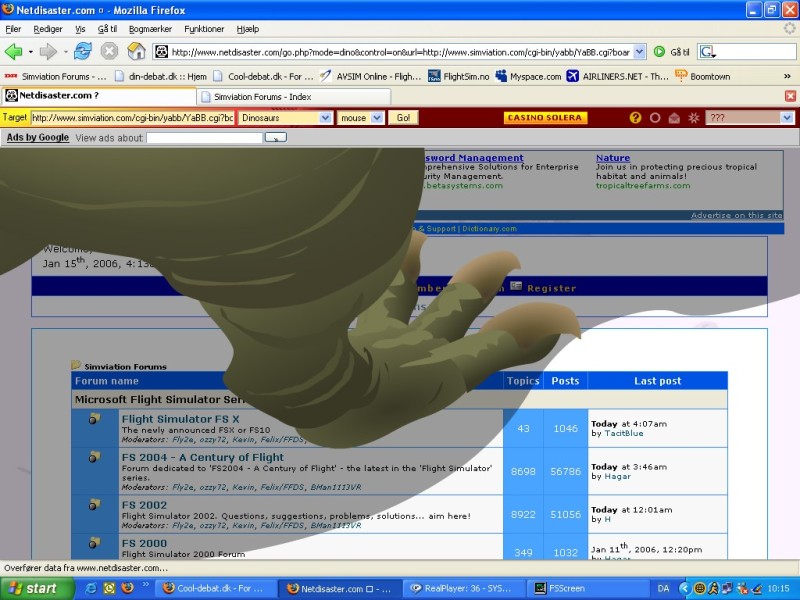The image size is (800, 600).
Task: Click the Netdisaster help question mark icon
Action: click(x=635, y=118)
